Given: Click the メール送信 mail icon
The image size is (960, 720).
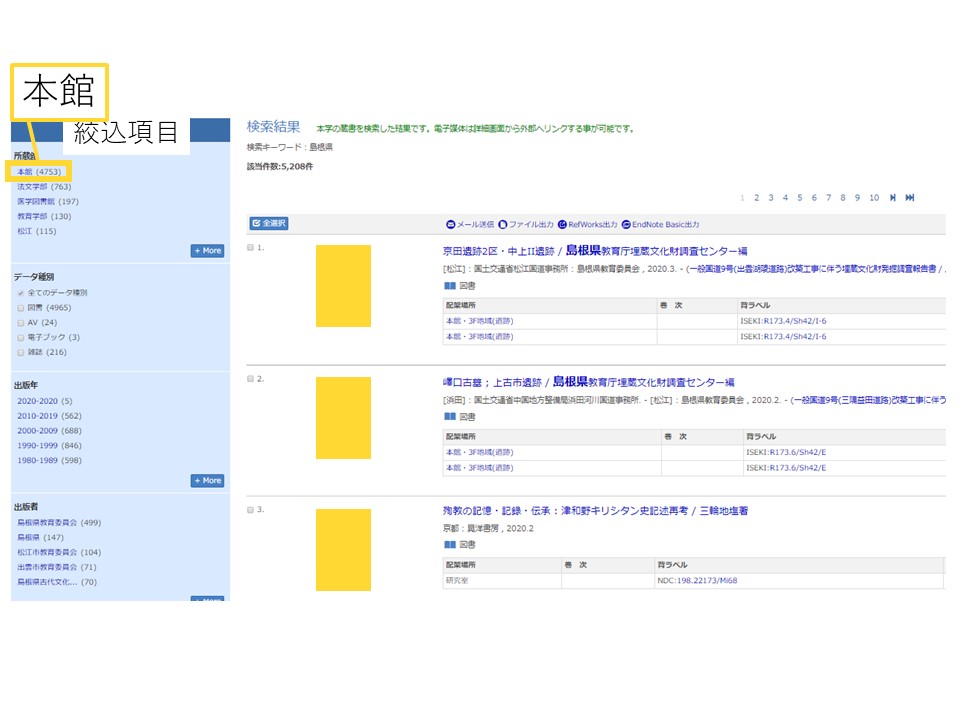Looking at the screenshot, I should point(451,225).
